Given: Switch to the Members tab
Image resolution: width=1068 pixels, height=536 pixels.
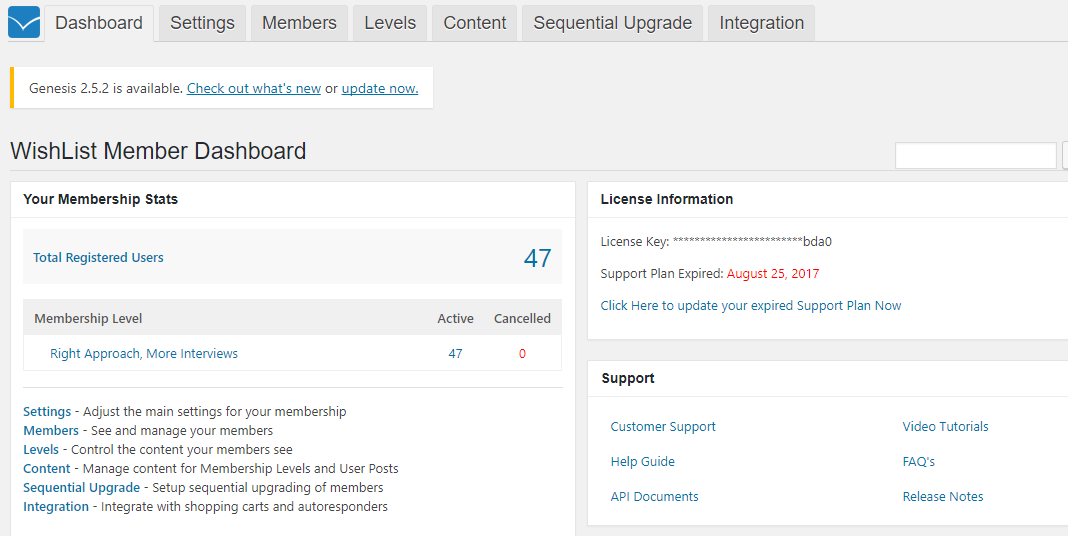Looking at the screenshot, I should point(299,23).
